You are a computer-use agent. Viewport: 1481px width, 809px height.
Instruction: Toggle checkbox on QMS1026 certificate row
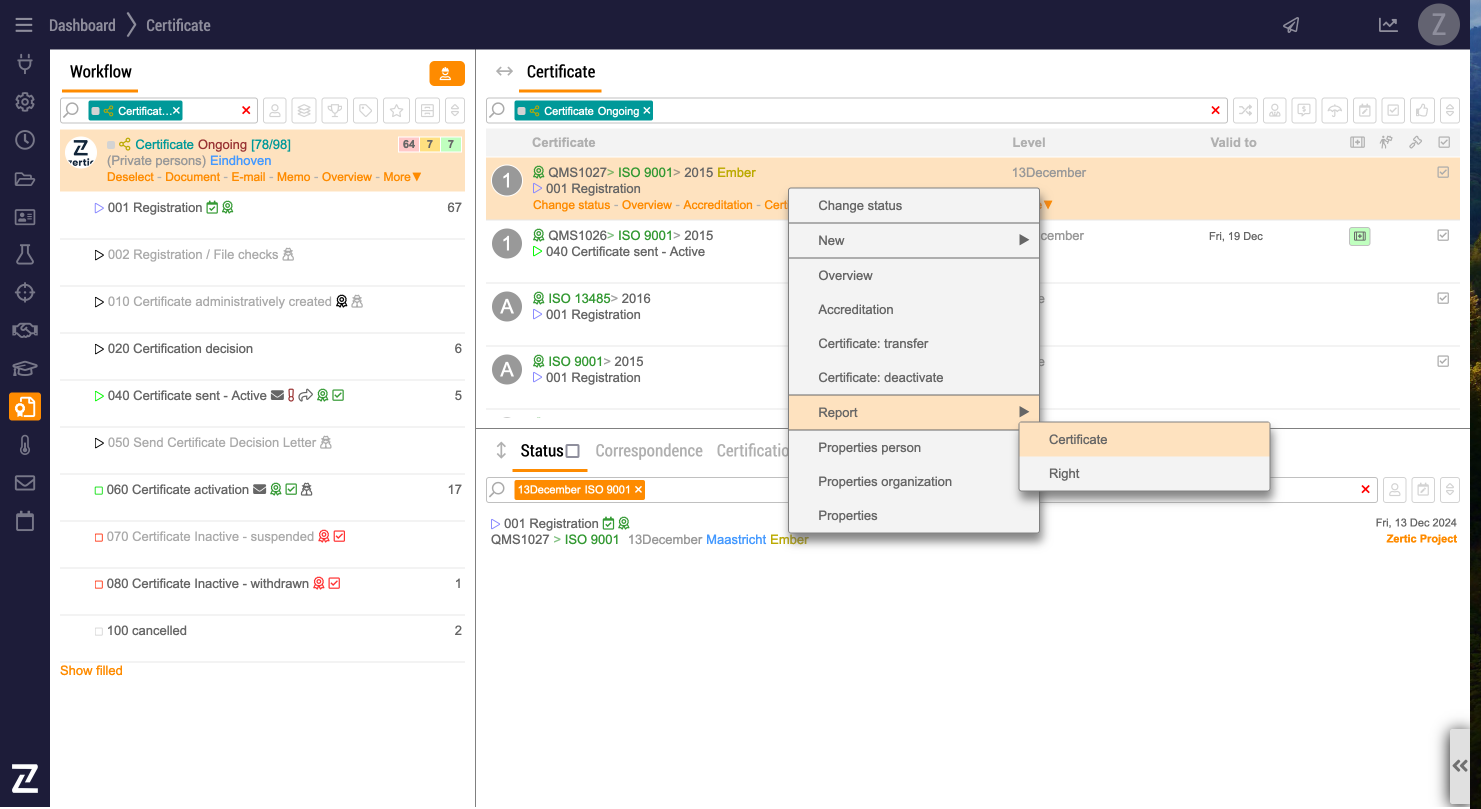(x=1443, y=236)
